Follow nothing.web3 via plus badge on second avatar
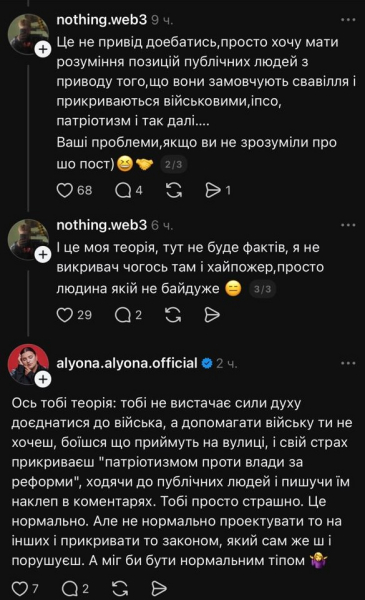The image size is (365, 600). [x=43, y=254]
